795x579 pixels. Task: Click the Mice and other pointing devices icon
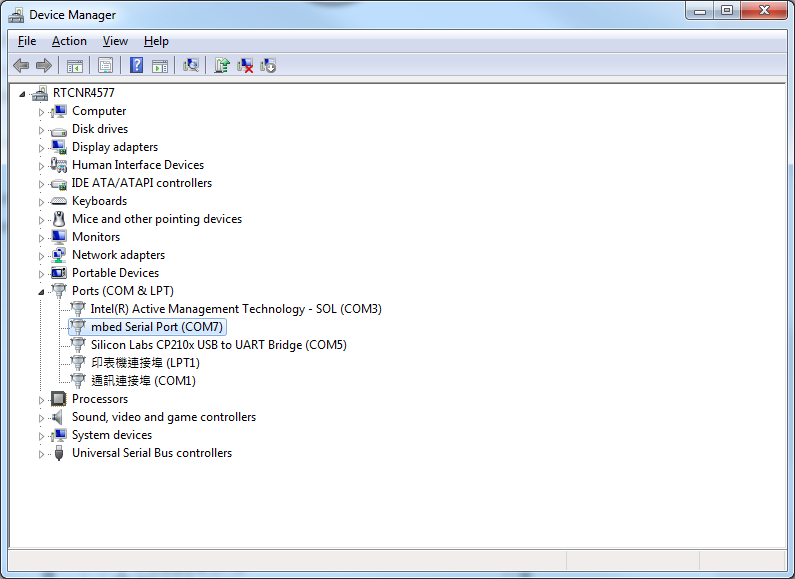point(59,219)
